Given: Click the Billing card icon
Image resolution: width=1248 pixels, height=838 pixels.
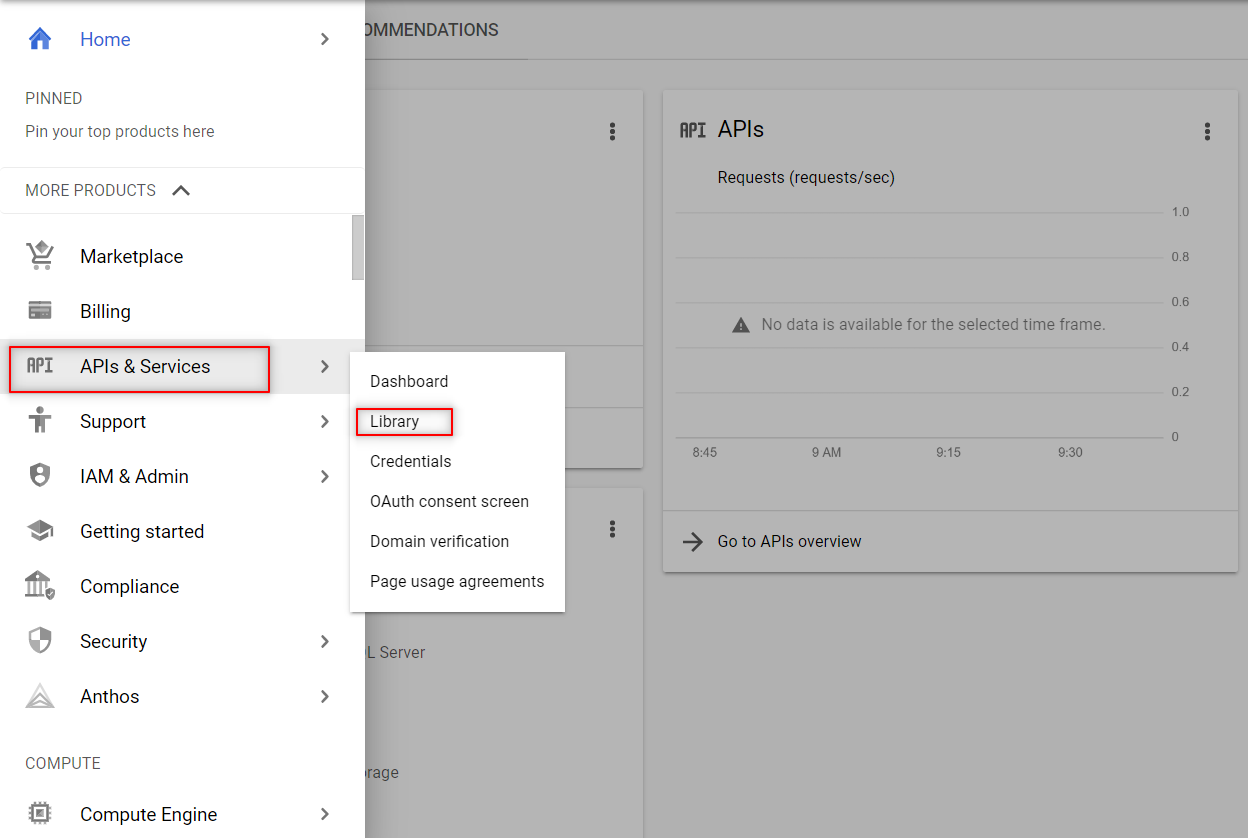Looking at the screenshot, I should coord(40,311).
